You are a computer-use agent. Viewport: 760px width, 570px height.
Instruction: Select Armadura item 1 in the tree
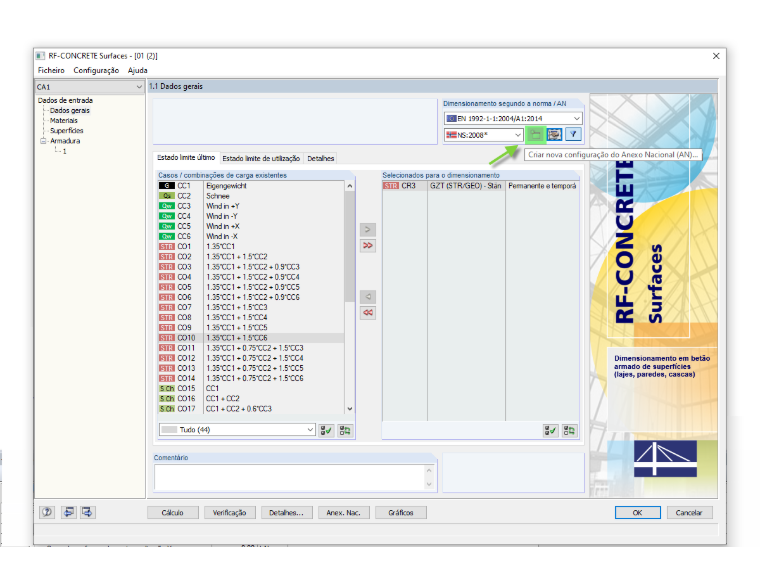click(x=64, y=151)
